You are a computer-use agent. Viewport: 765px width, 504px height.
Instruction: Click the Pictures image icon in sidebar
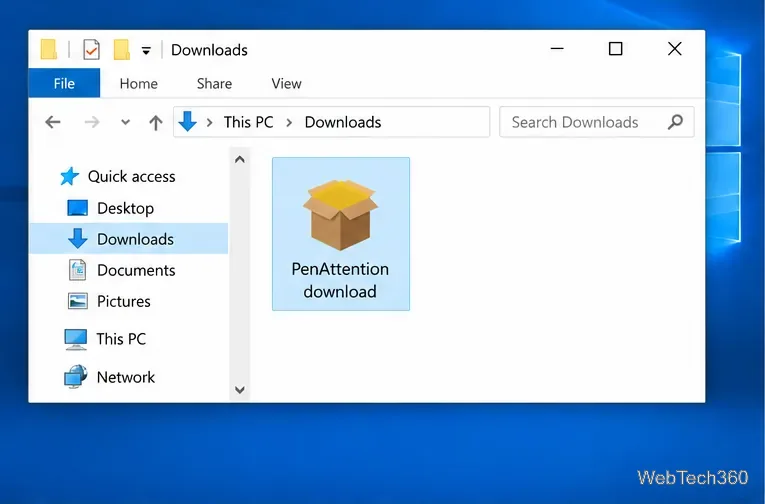pyautogui.click(x=78, y=301)
